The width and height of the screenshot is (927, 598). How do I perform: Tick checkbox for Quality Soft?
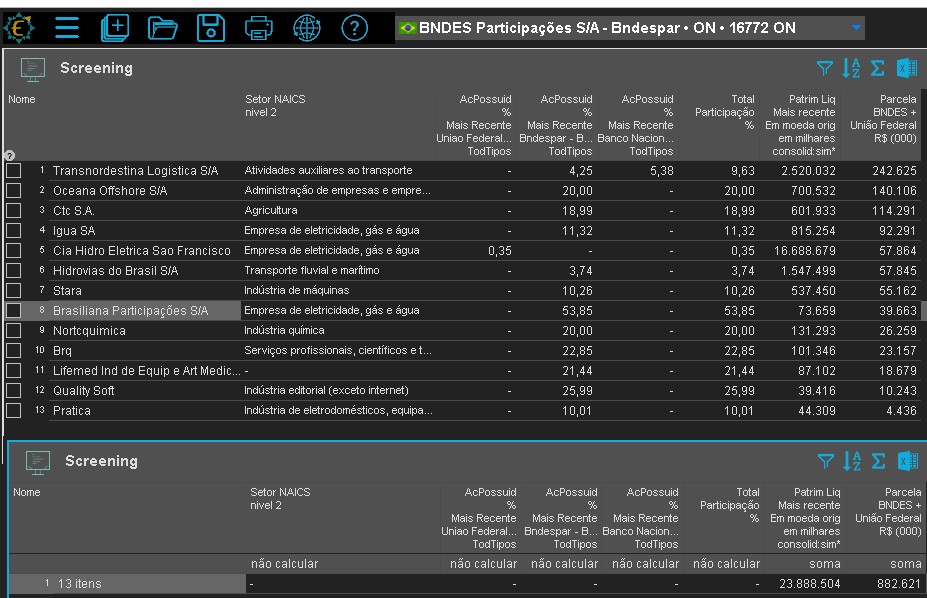[x=14, y=391]
